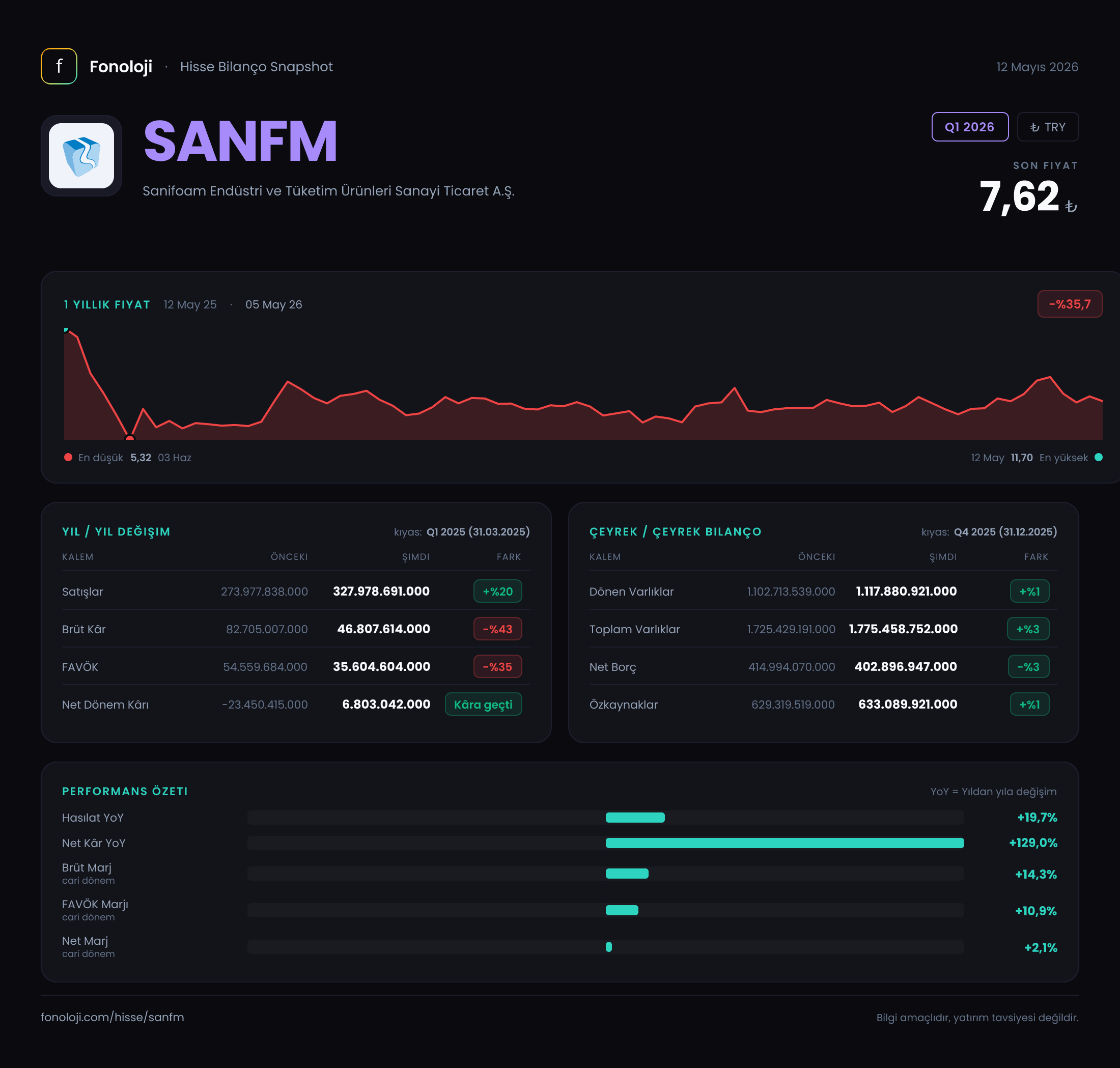Viewport: 1120px width, 1068px height.
Task: Click the Net Dönem Kârı value 6.803.042.000
Action: (x=386, y=704)
